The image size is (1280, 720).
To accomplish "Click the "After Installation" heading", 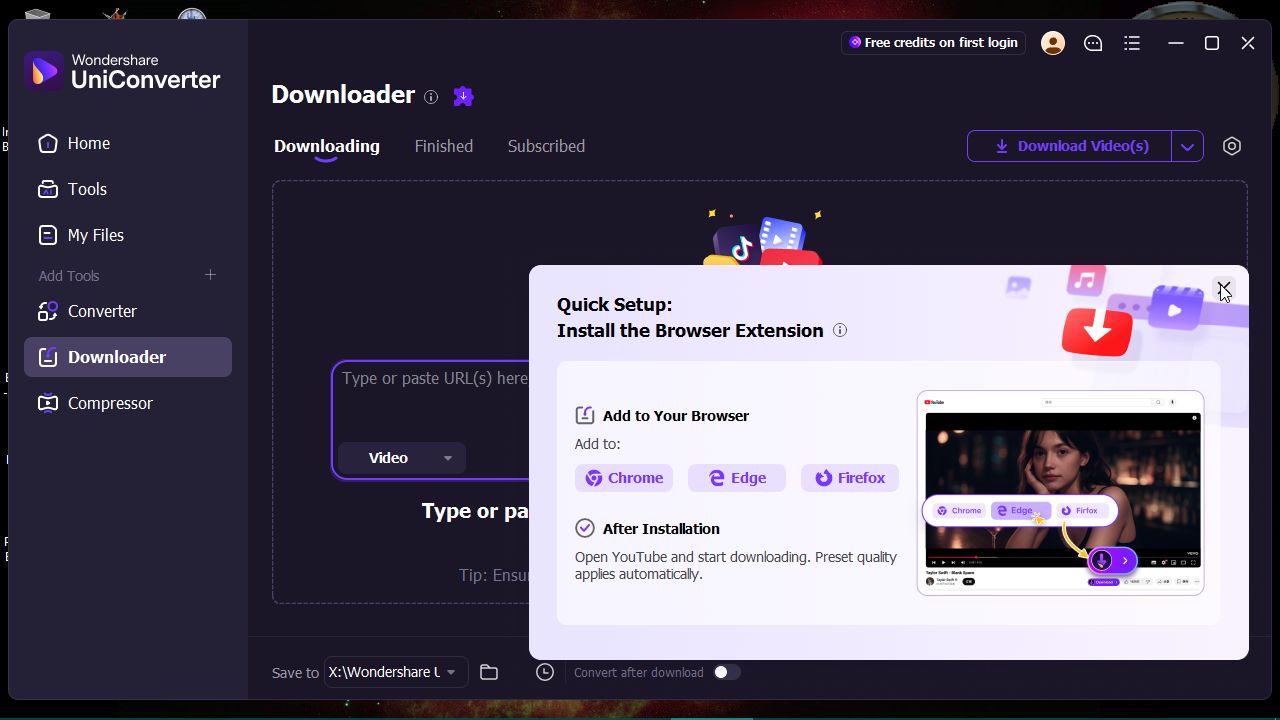I will (661, 529).
